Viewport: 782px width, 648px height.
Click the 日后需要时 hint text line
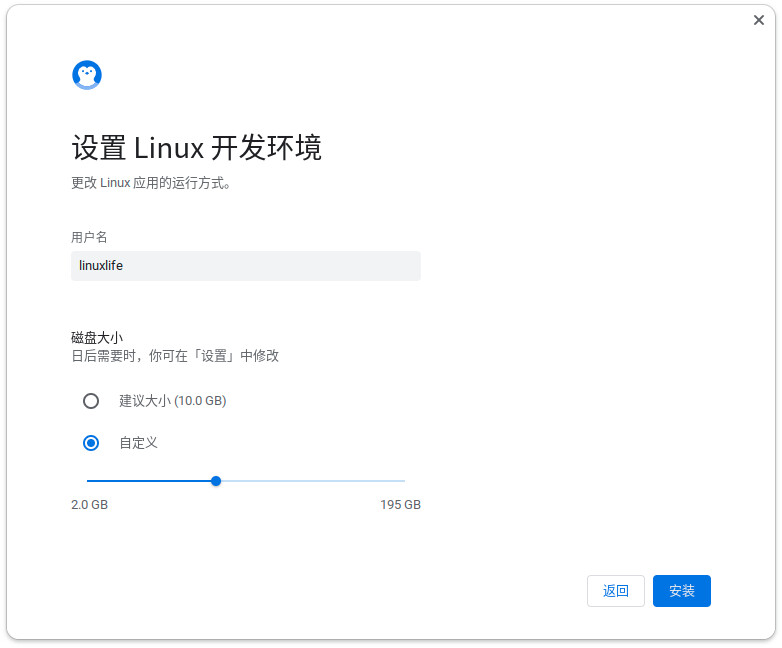pyautogui.click(x=175, y=356)
